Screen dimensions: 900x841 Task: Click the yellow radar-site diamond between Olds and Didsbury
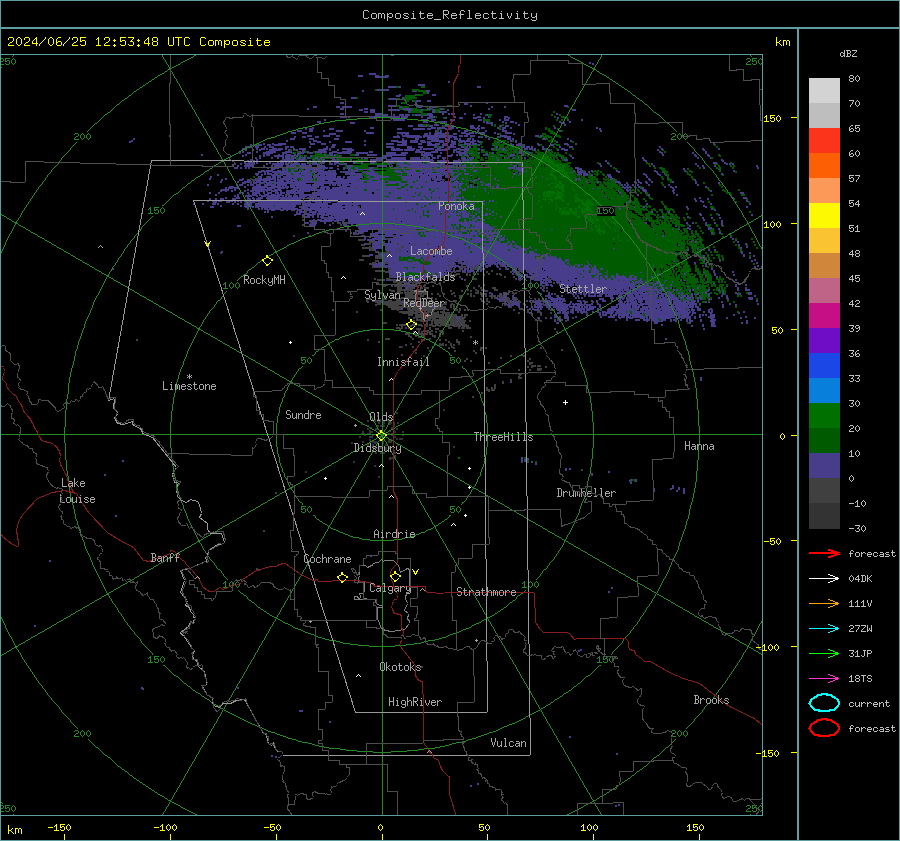pyautogui.click(x=381, y=436)
